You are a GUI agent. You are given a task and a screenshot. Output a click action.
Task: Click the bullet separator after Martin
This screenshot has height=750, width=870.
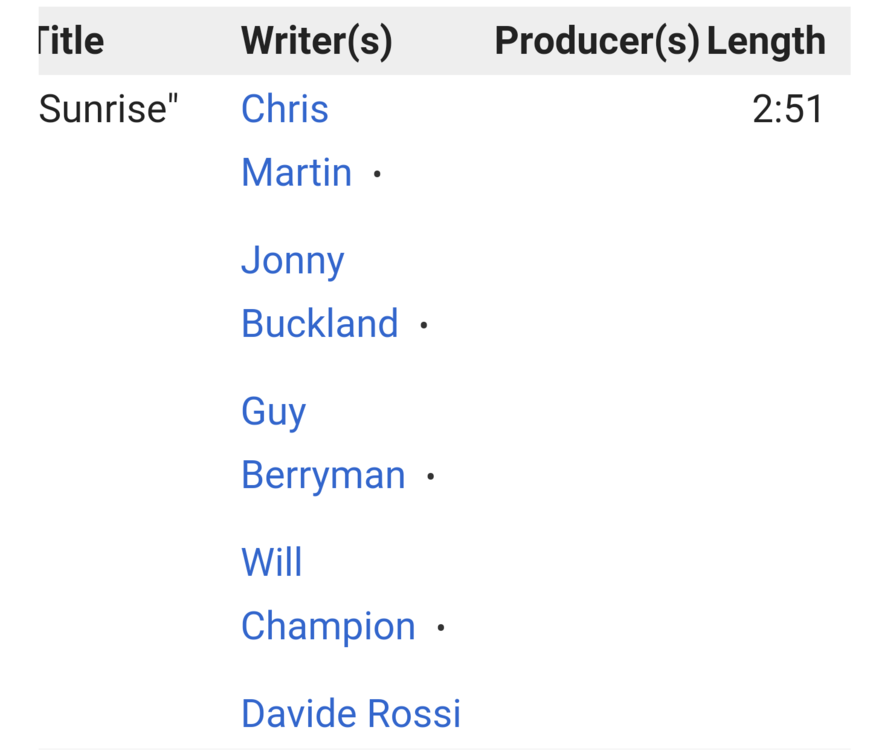coord(377,174)
